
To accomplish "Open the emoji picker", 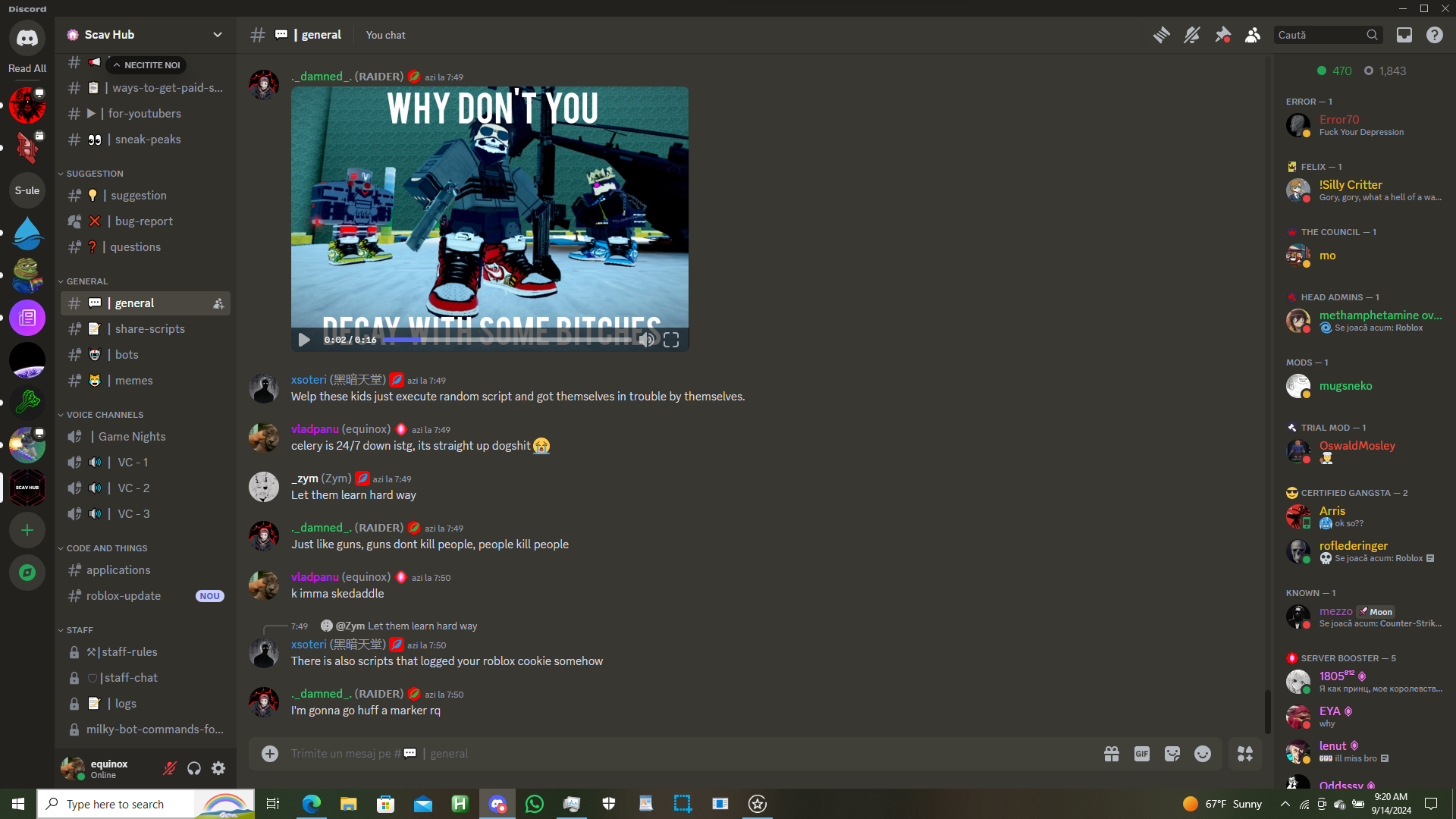I will tap(1203, 754).
